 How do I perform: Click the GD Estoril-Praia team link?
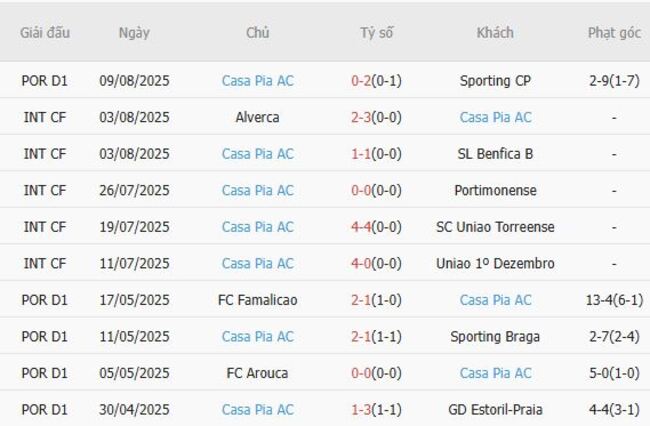[495, 410]
